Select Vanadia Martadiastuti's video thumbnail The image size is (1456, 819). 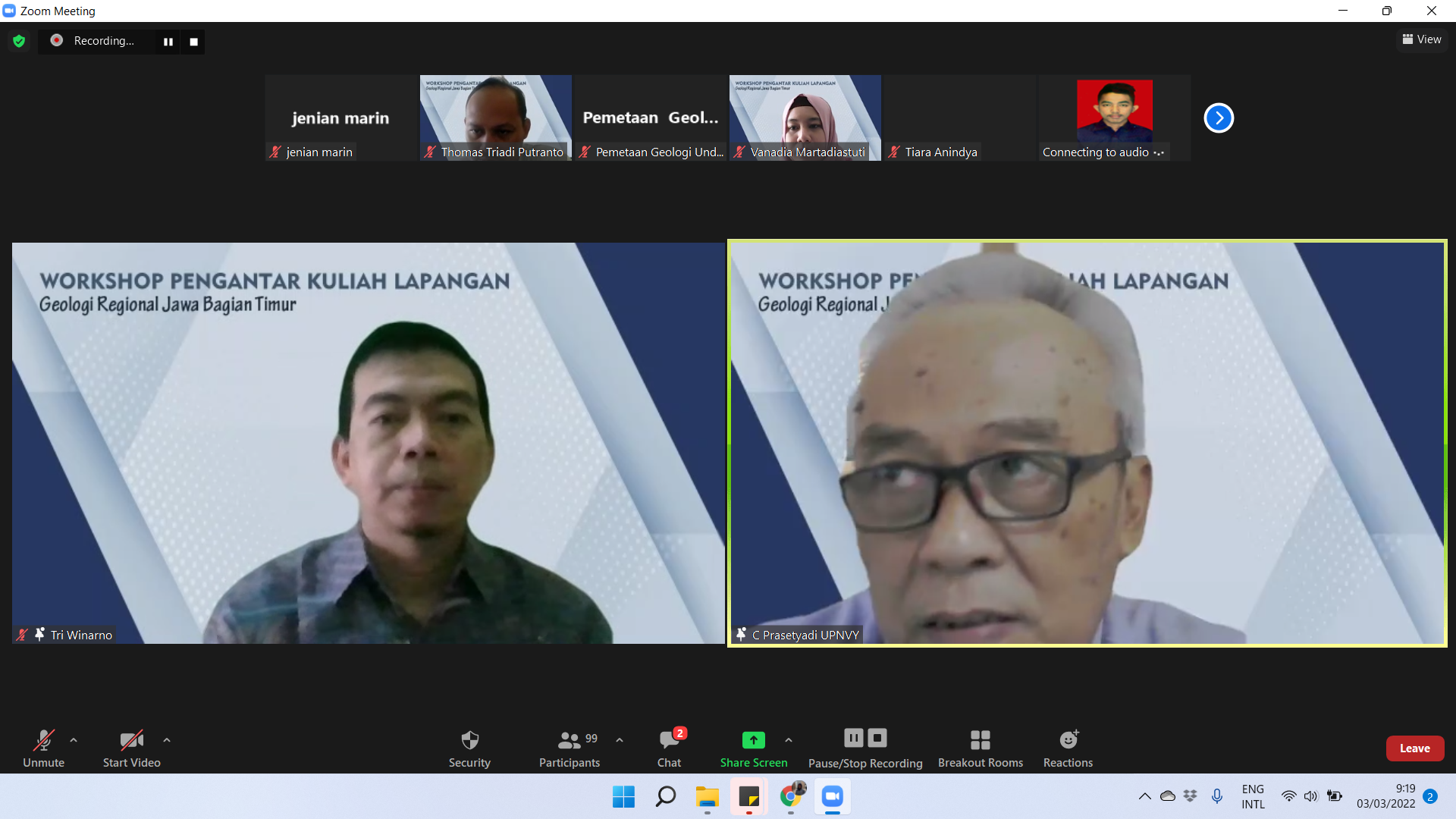tap(805, 114)
